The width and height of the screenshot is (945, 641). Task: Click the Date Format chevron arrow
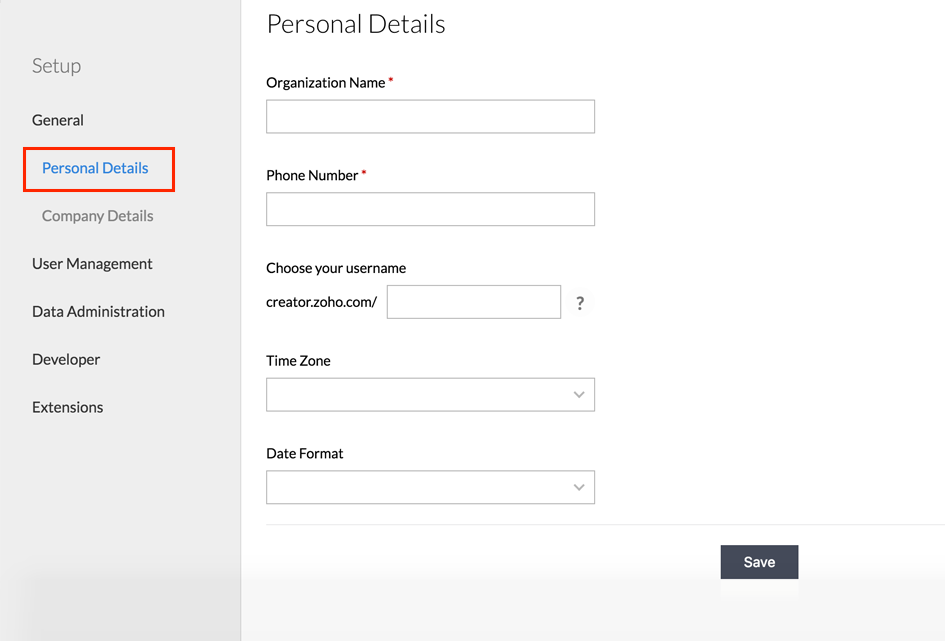(579, 487)
